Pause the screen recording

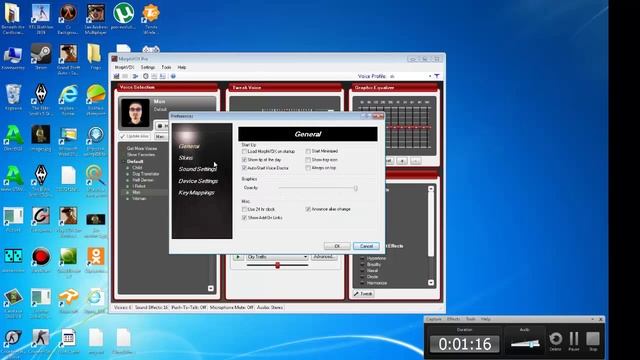tap(574, 341)
